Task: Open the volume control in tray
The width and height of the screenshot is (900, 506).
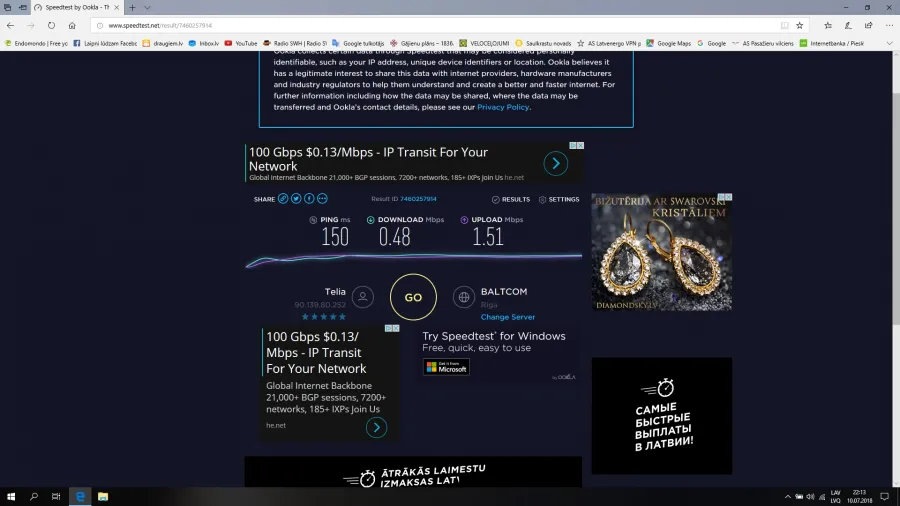Action: click(810, 497)
